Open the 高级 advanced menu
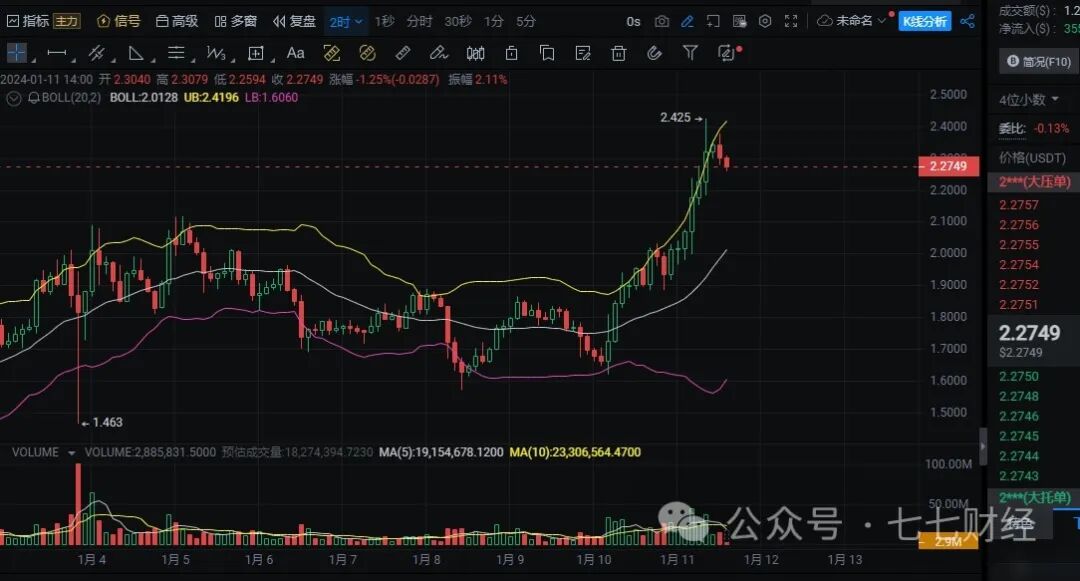The height and width of the screenshot is (581, 1080). point(177,21)
